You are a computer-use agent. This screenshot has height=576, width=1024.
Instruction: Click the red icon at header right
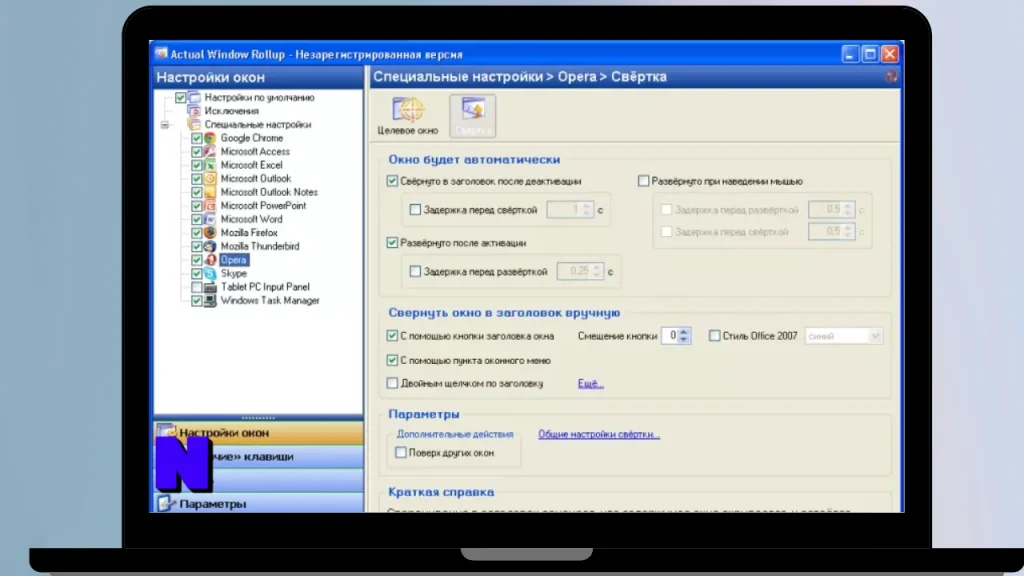891,77
